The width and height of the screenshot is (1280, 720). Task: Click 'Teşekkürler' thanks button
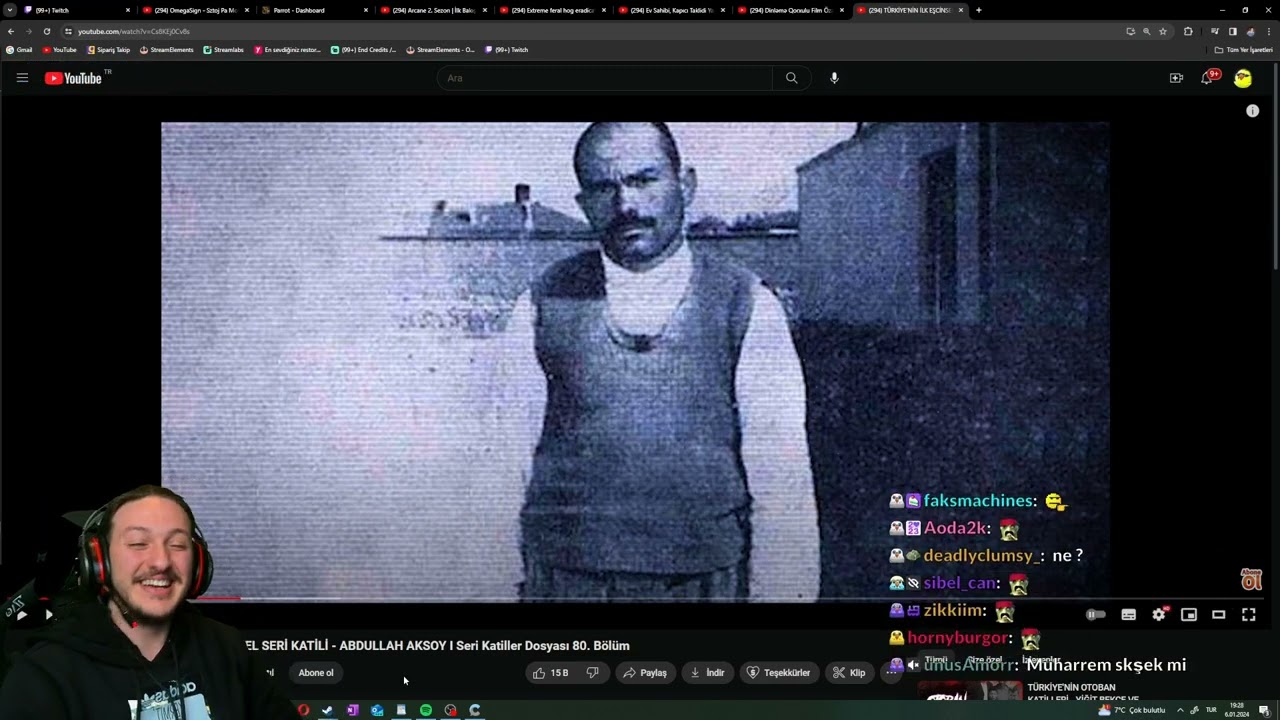click(x=779, y=673)
